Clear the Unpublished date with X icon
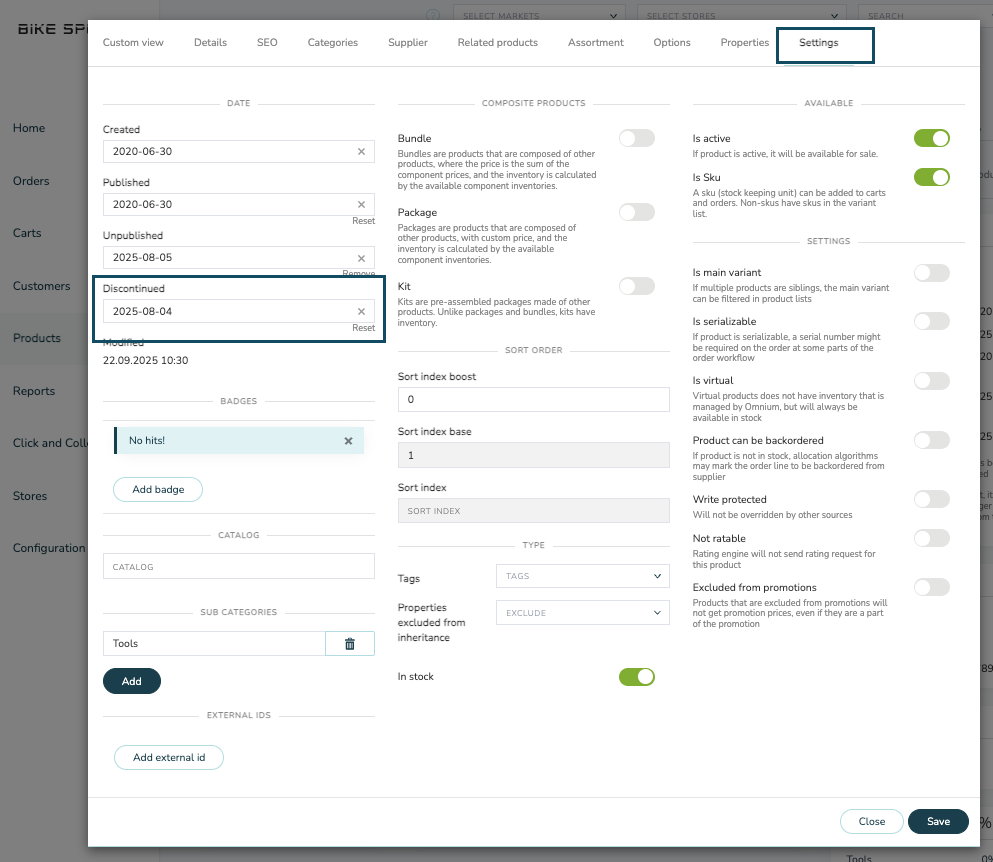The width and height of the screenshot is (993, 862). click(361, 257)
